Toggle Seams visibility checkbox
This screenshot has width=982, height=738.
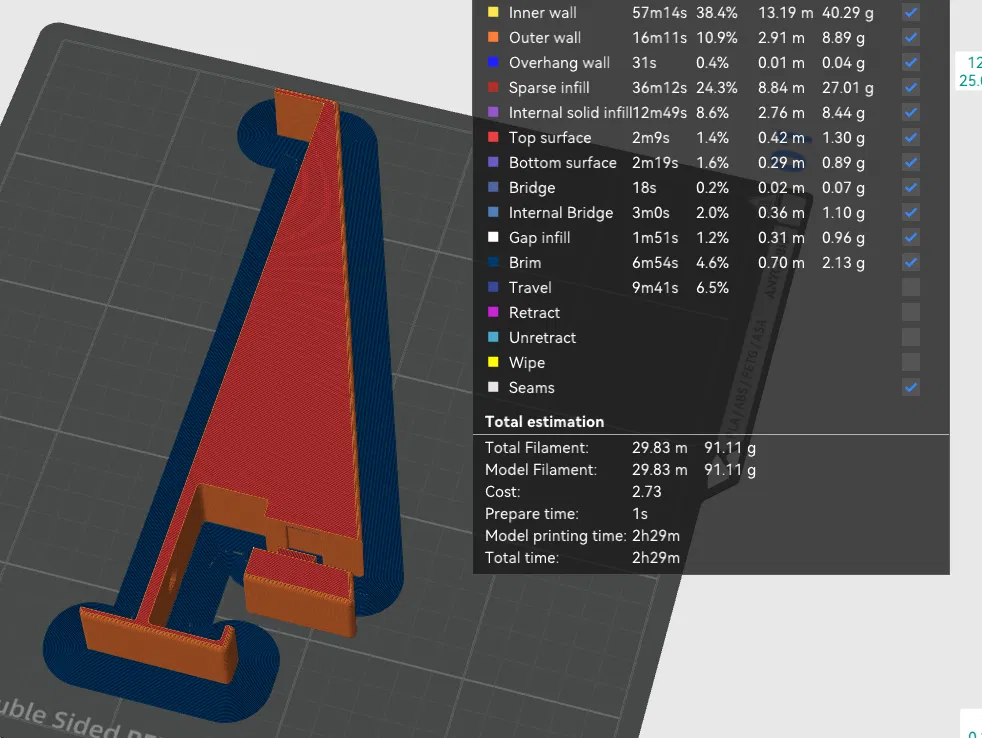coord(911,387)
